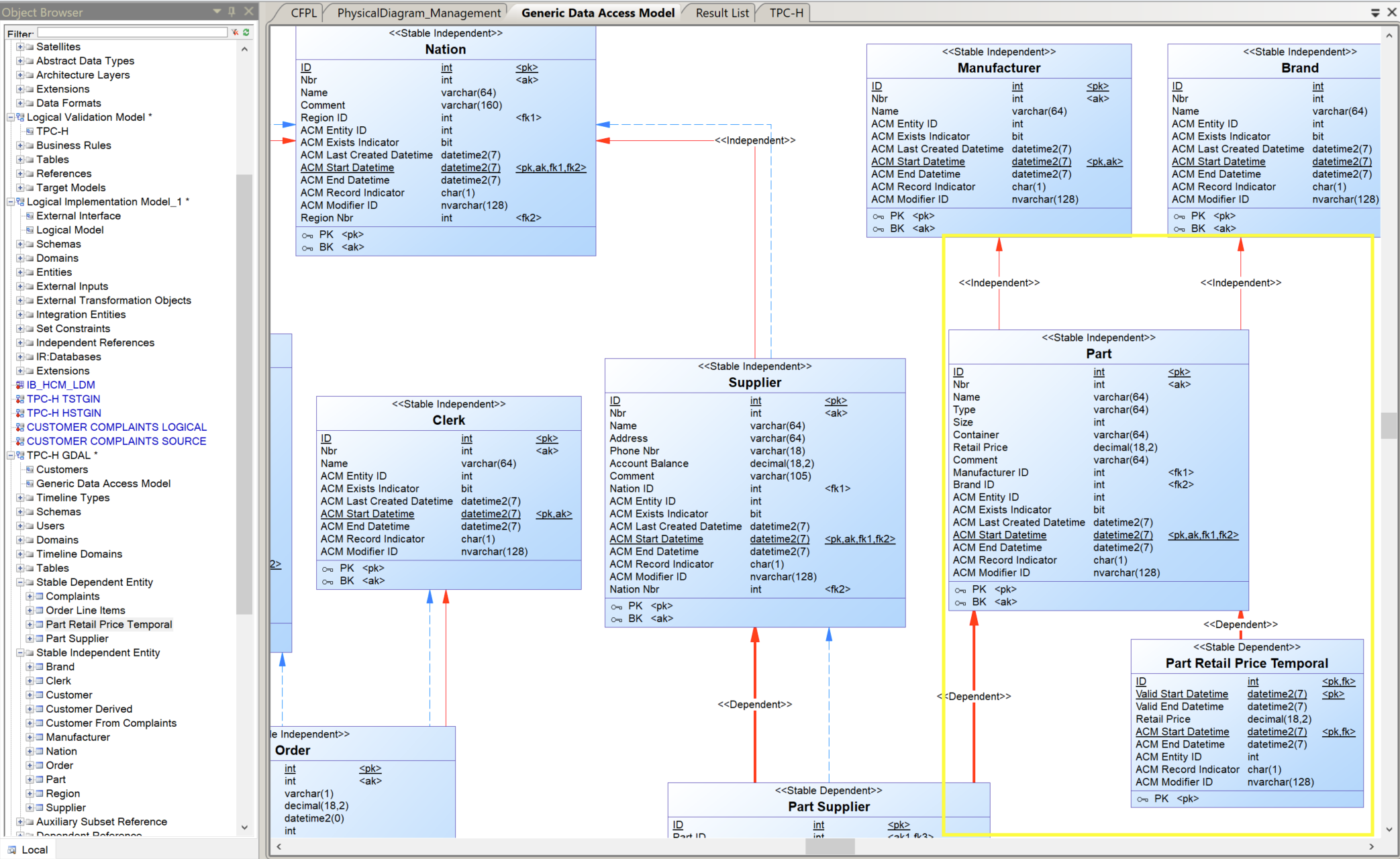1400x859 pixels.
Task: Switch to the CFPL tab
Action: click(x=303, y=13)
